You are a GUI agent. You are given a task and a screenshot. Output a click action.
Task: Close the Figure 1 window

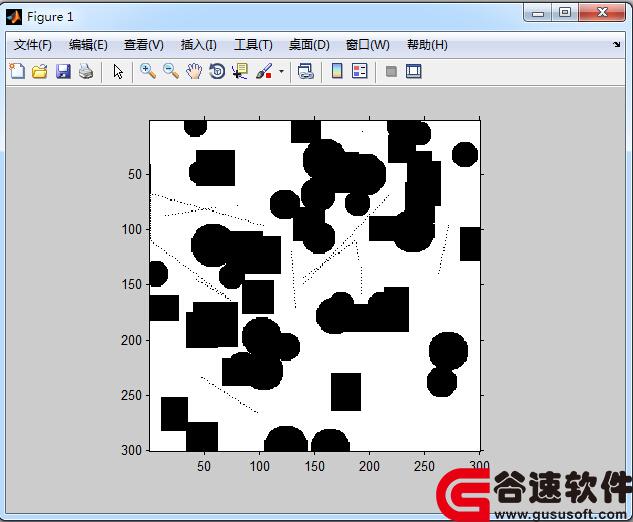click(x=602, y=13)
